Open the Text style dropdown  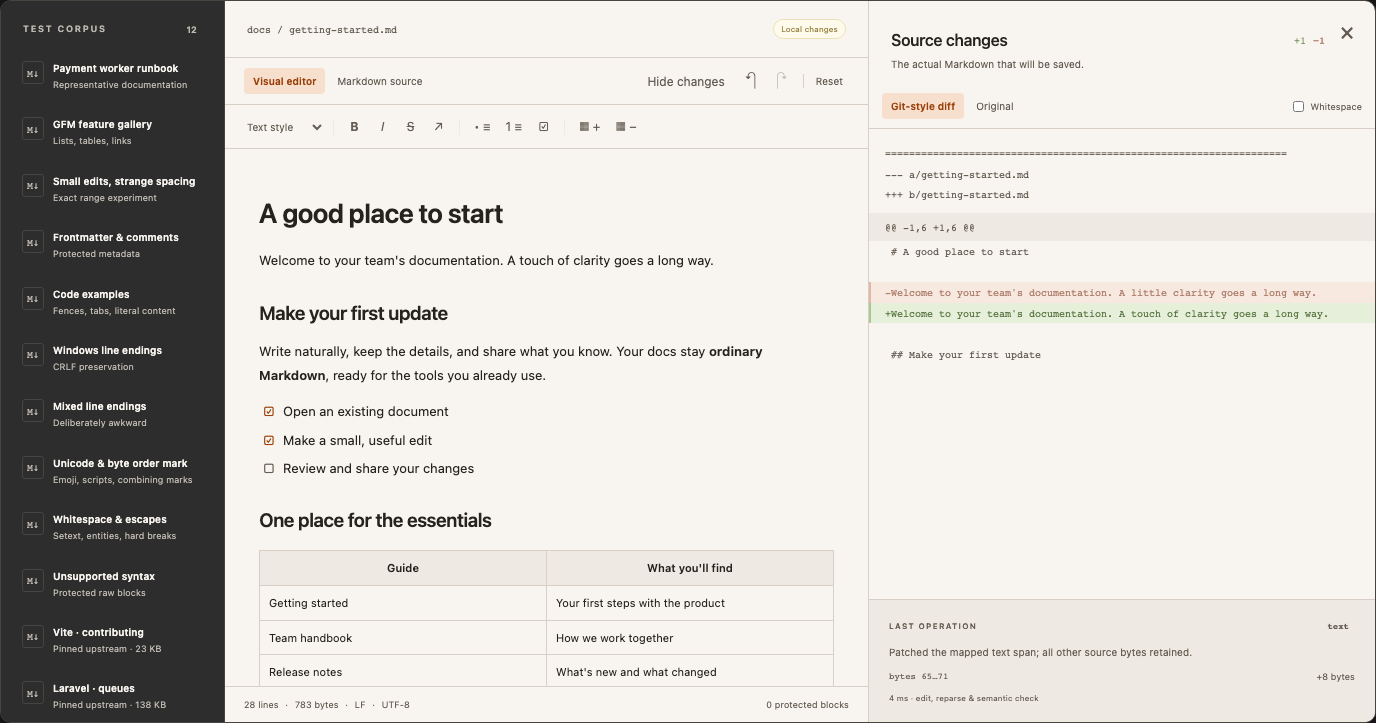[x=284, y=127]
